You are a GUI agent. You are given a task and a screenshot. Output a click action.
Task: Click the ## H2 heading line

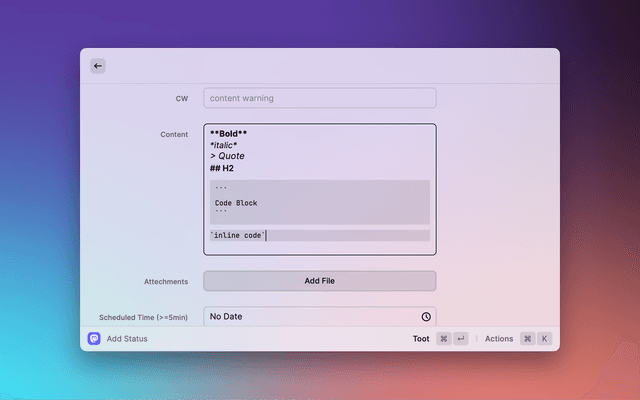222,168
